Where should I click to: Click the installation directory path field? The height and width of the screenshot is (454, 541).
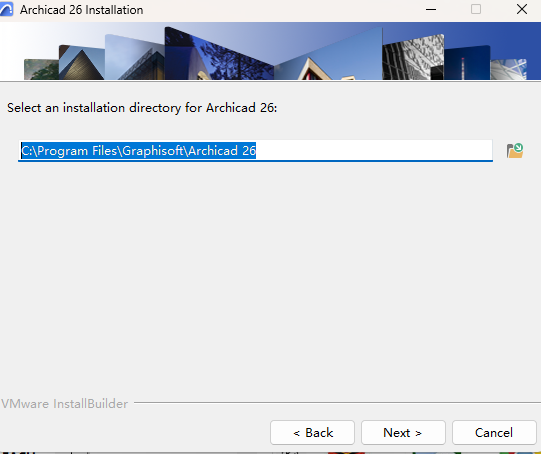255,151
